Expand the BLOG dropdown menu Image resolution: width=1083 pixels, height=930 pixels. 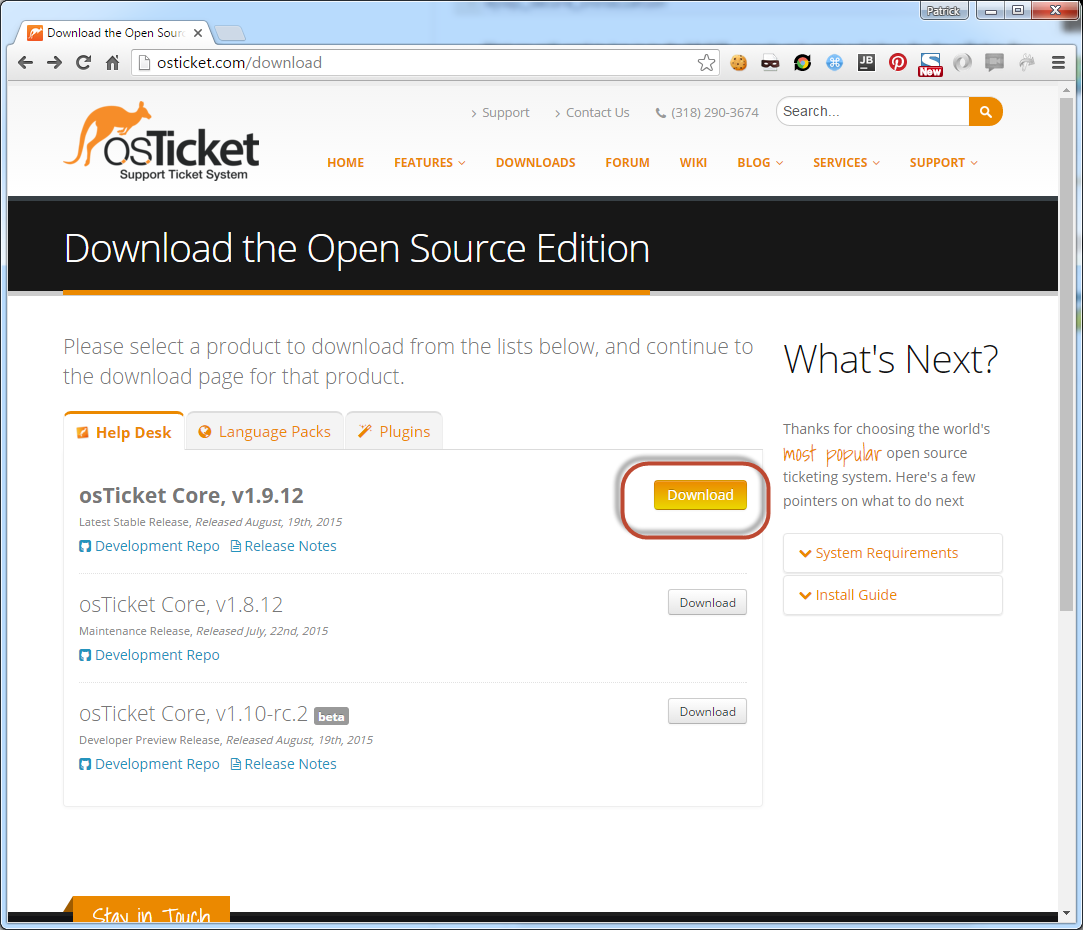[760, 162]
